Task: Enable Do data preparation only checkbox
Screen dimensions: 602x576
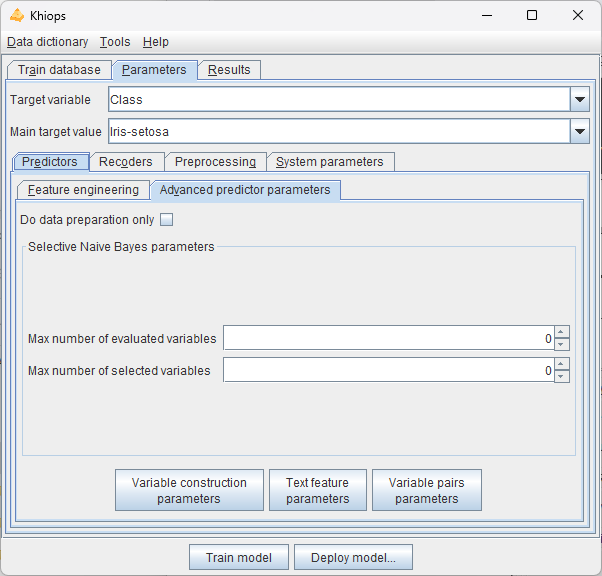Action: (x=166, y=220)
